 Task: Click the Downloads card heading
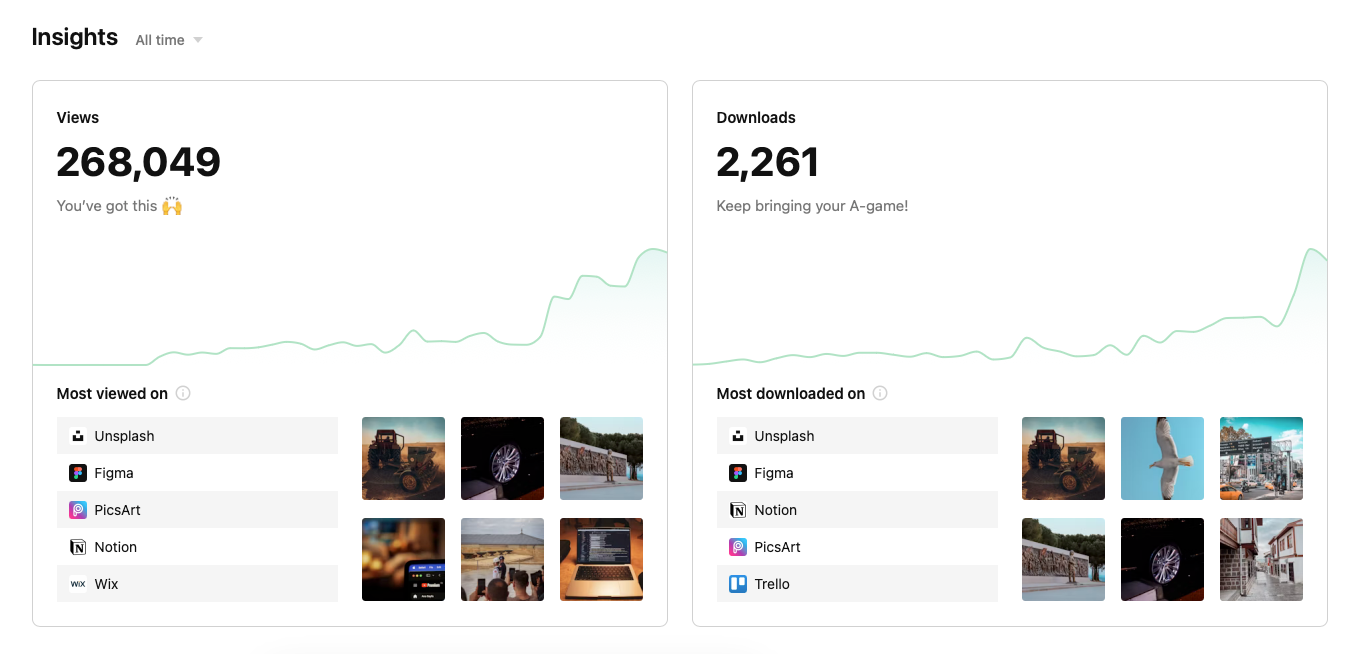756,117
